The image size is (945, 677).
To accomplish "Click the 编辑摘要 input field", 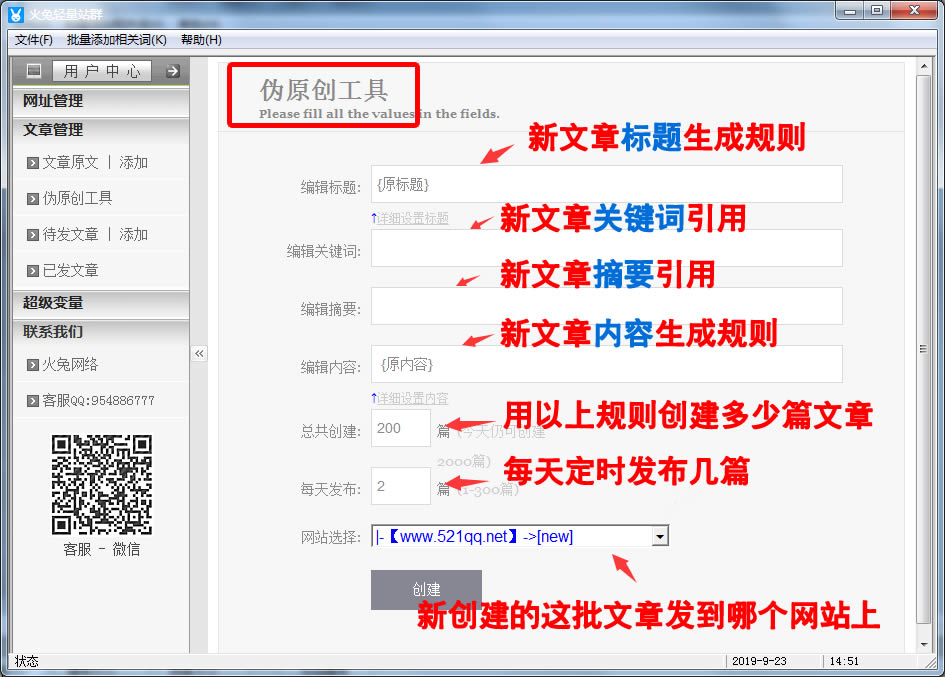I will pyautogui.click(x=606, y=306).
